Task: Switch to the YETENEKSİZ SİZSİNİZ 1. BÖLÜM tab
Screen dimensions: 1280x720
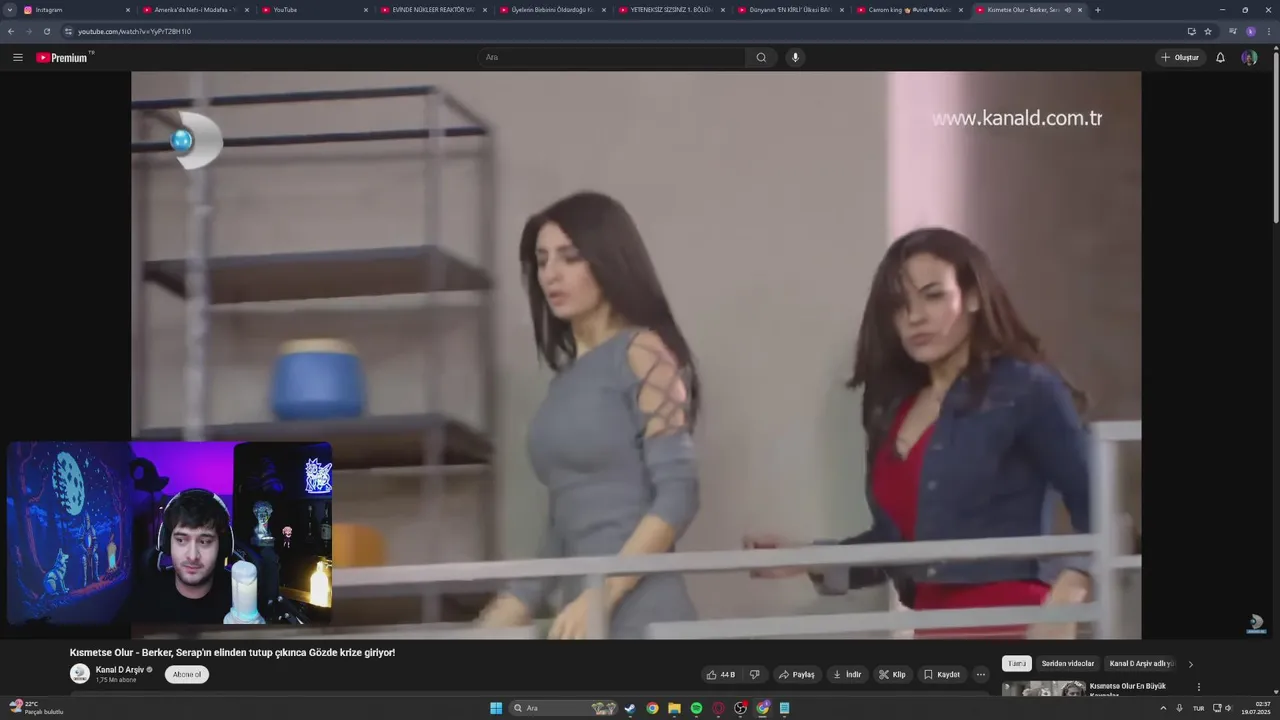Action: coord(671,10)
